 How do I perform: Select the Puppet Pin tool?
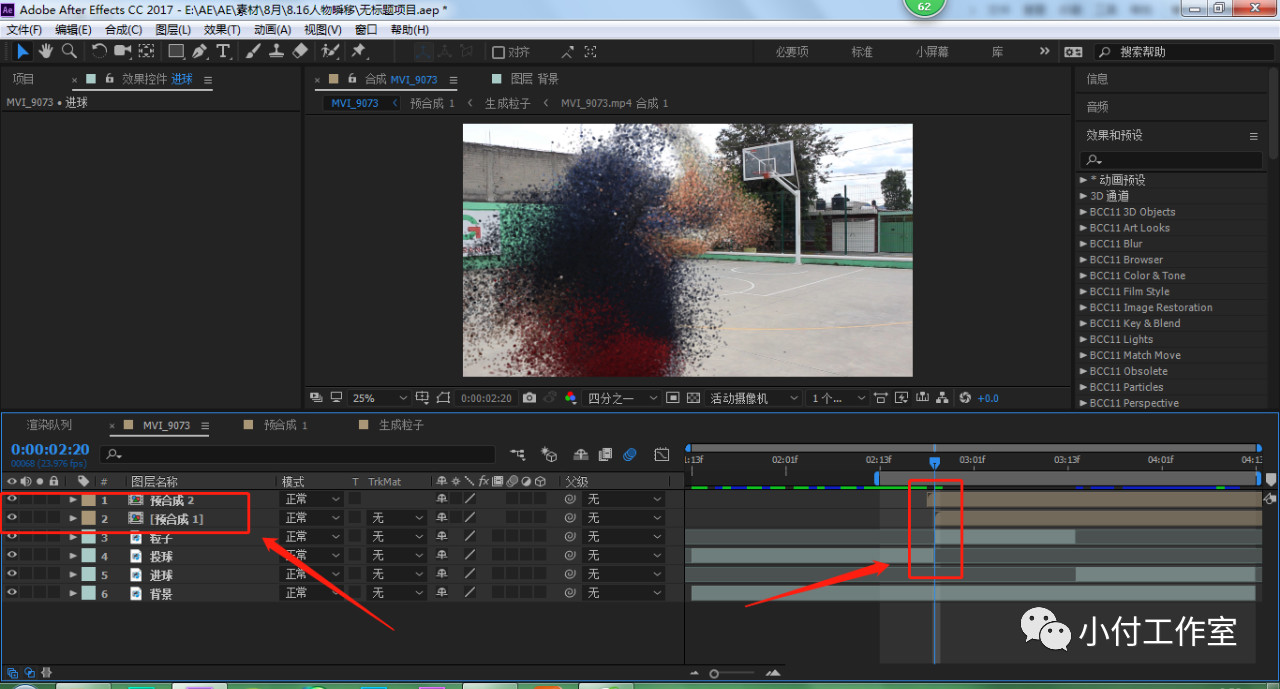[x=359, y=51]
